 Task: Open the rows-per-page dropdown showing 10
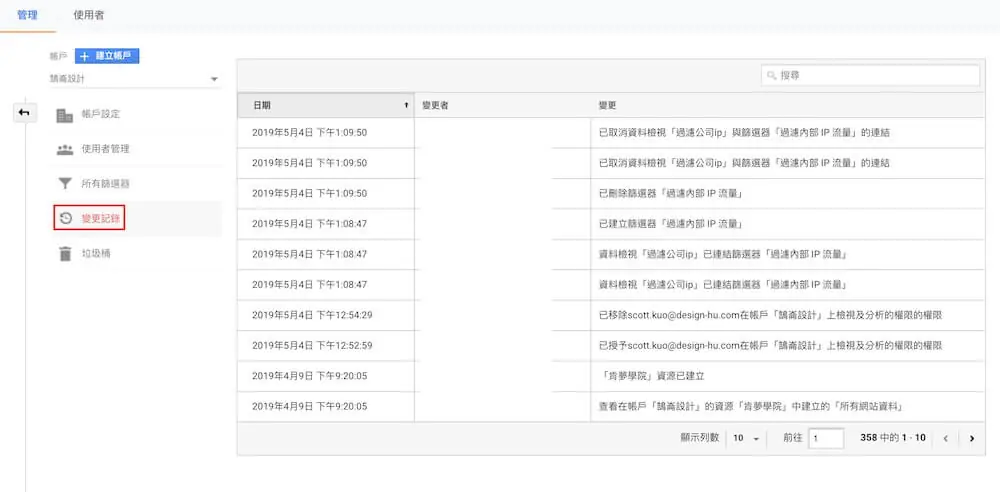point(746,438)
